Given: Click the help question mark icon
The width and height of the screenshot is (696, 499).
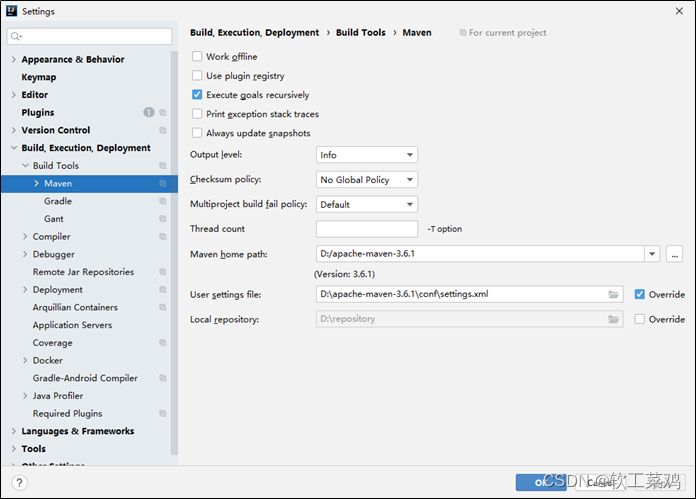Looking at the screenshot, I should pos(20,483).
